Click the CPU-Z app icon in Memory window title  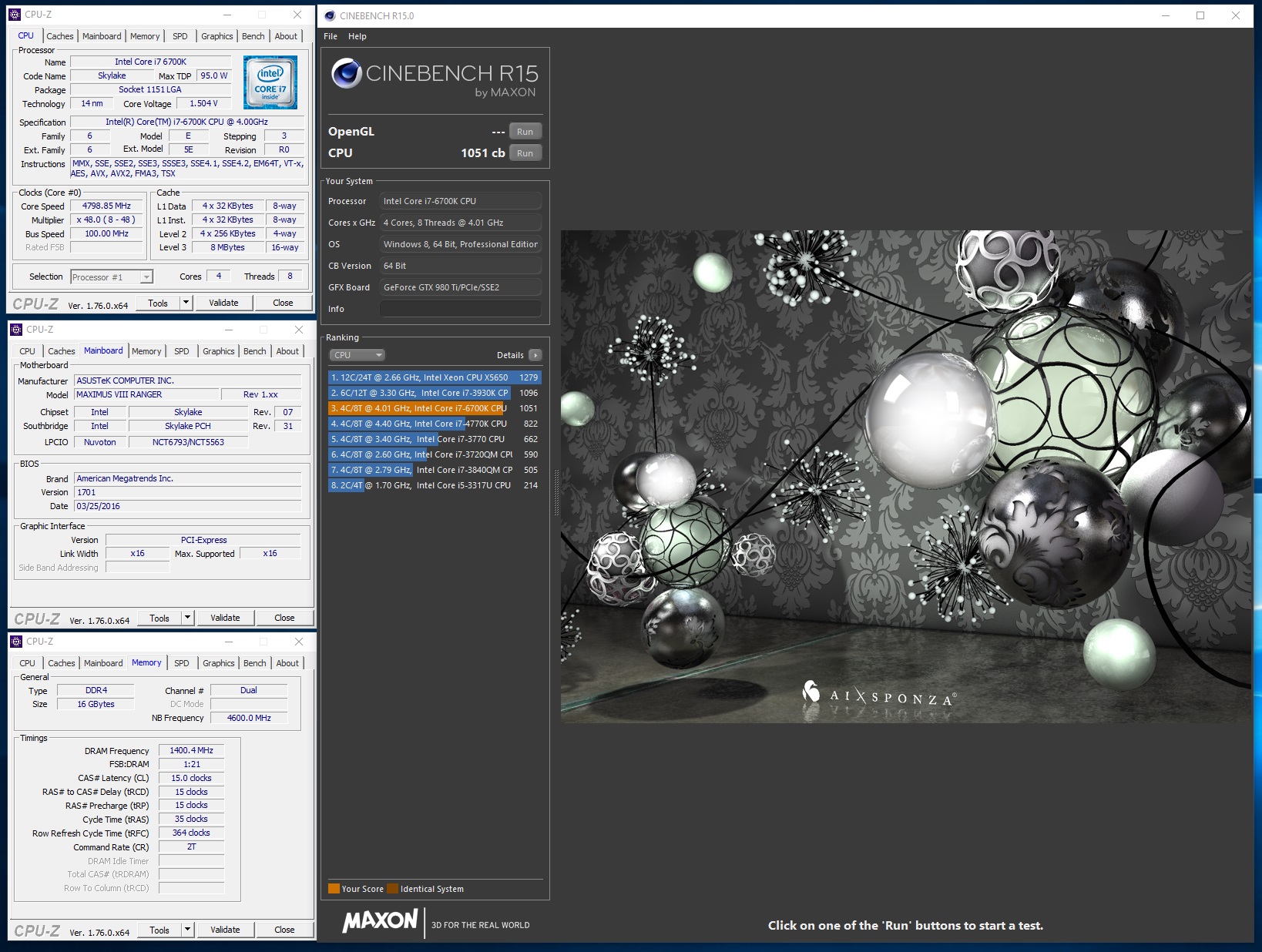pyautogui.click(x=16, y=642)
